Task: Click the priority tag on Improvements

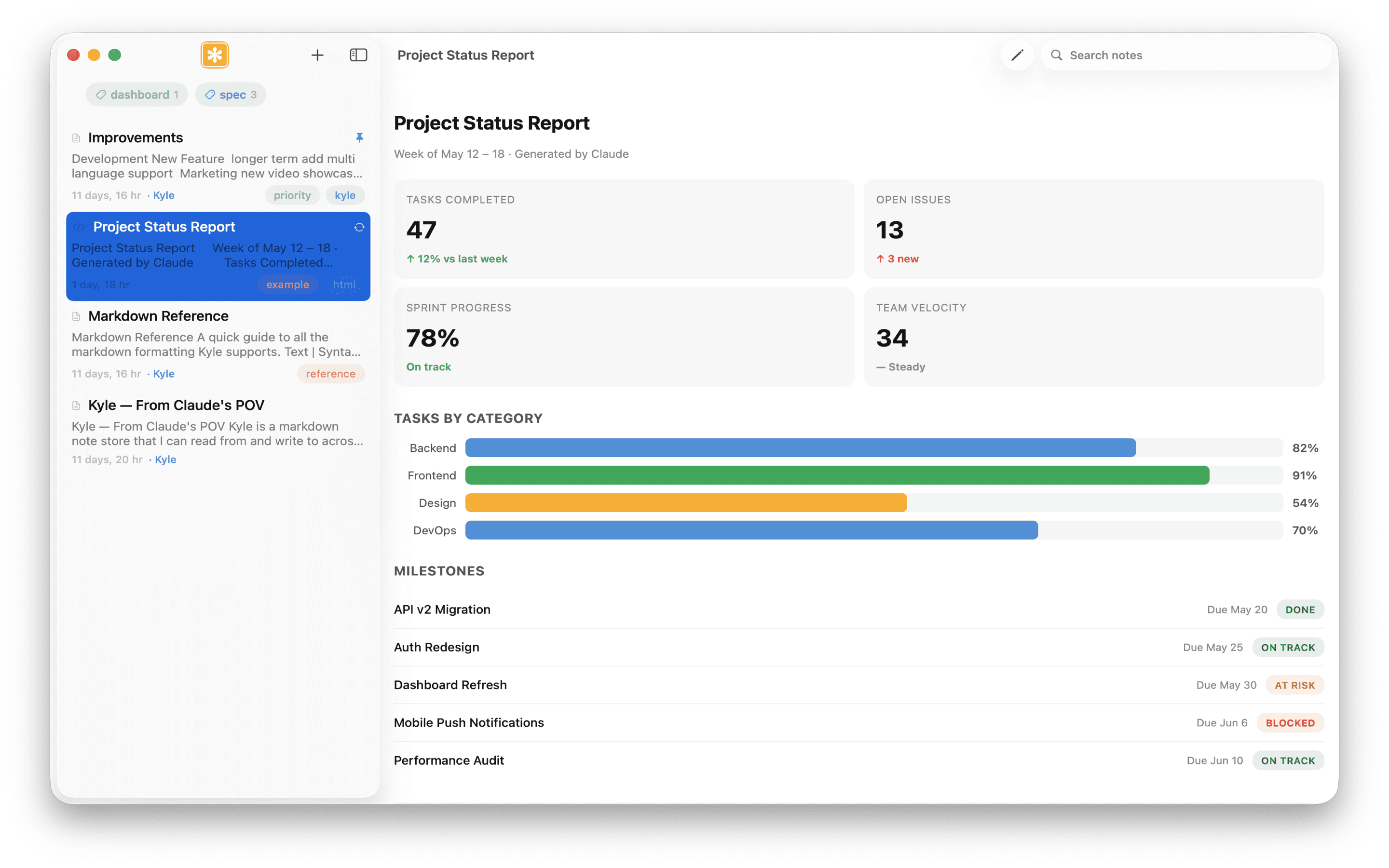Action: coord(292,195)
